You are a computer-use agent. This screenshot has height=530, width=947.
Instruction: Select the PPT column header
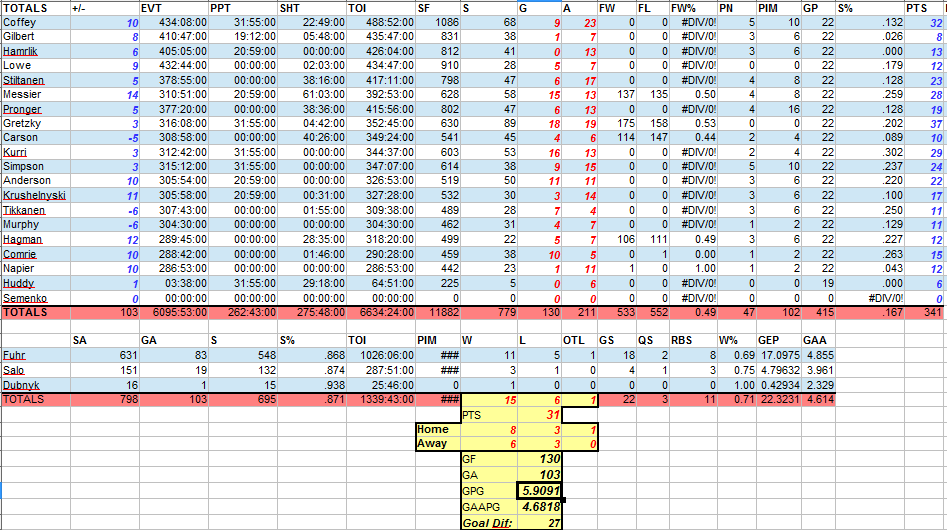click(x=242, y=8)
